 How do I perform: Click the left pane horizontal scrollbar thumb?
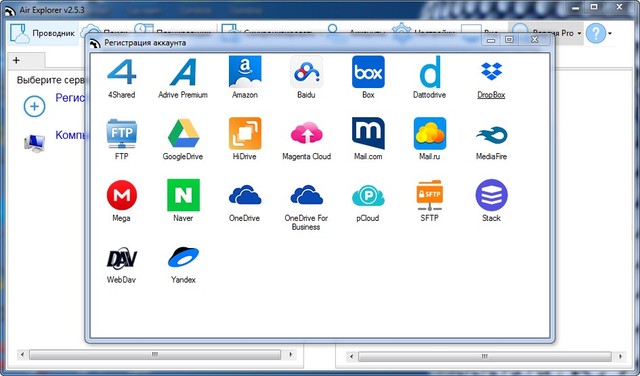[155, 354]
